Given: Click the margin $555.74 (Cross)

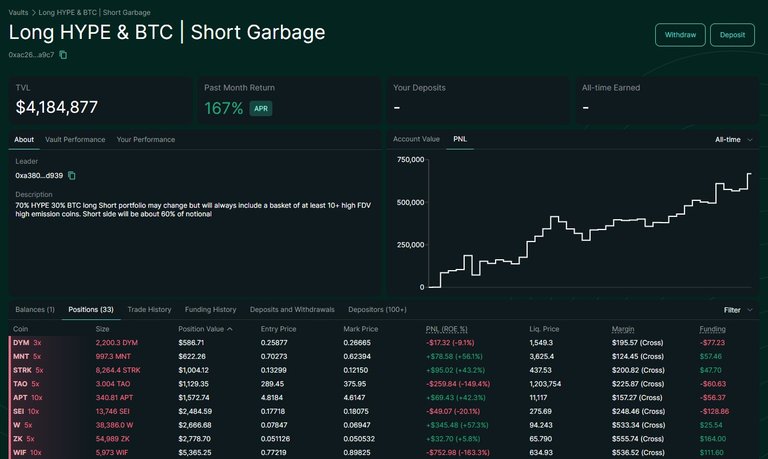Looking at the screenshot, I should [637, 439].
